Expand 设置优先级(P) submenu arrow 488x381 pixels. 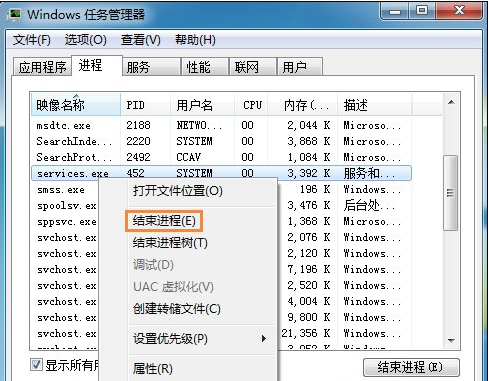(264, 339)
